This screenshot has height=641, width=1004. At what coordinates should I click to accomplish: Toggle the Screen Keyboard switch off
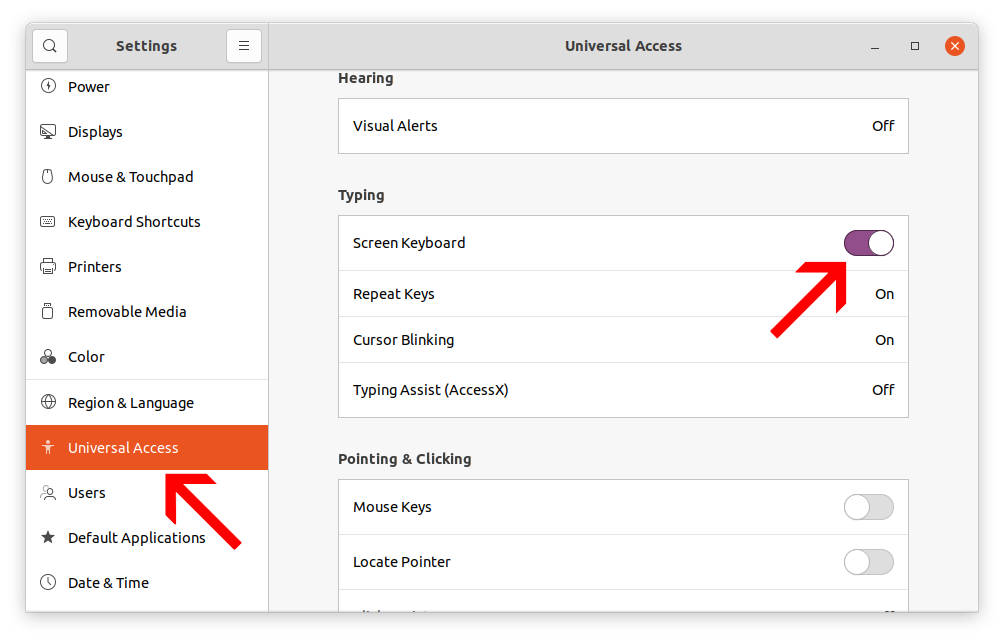(x=868, y=242)
